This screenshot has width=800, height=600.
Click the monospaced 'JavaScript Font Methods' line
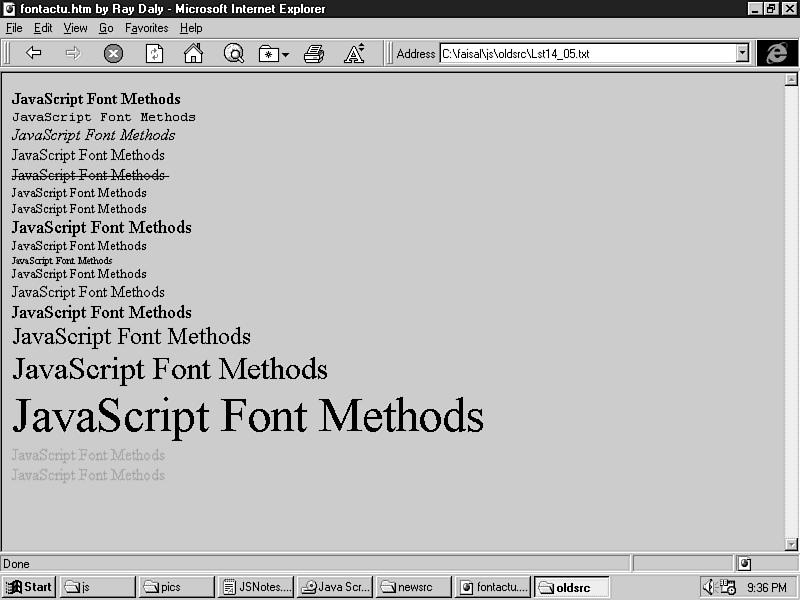[x=104, y=117]
